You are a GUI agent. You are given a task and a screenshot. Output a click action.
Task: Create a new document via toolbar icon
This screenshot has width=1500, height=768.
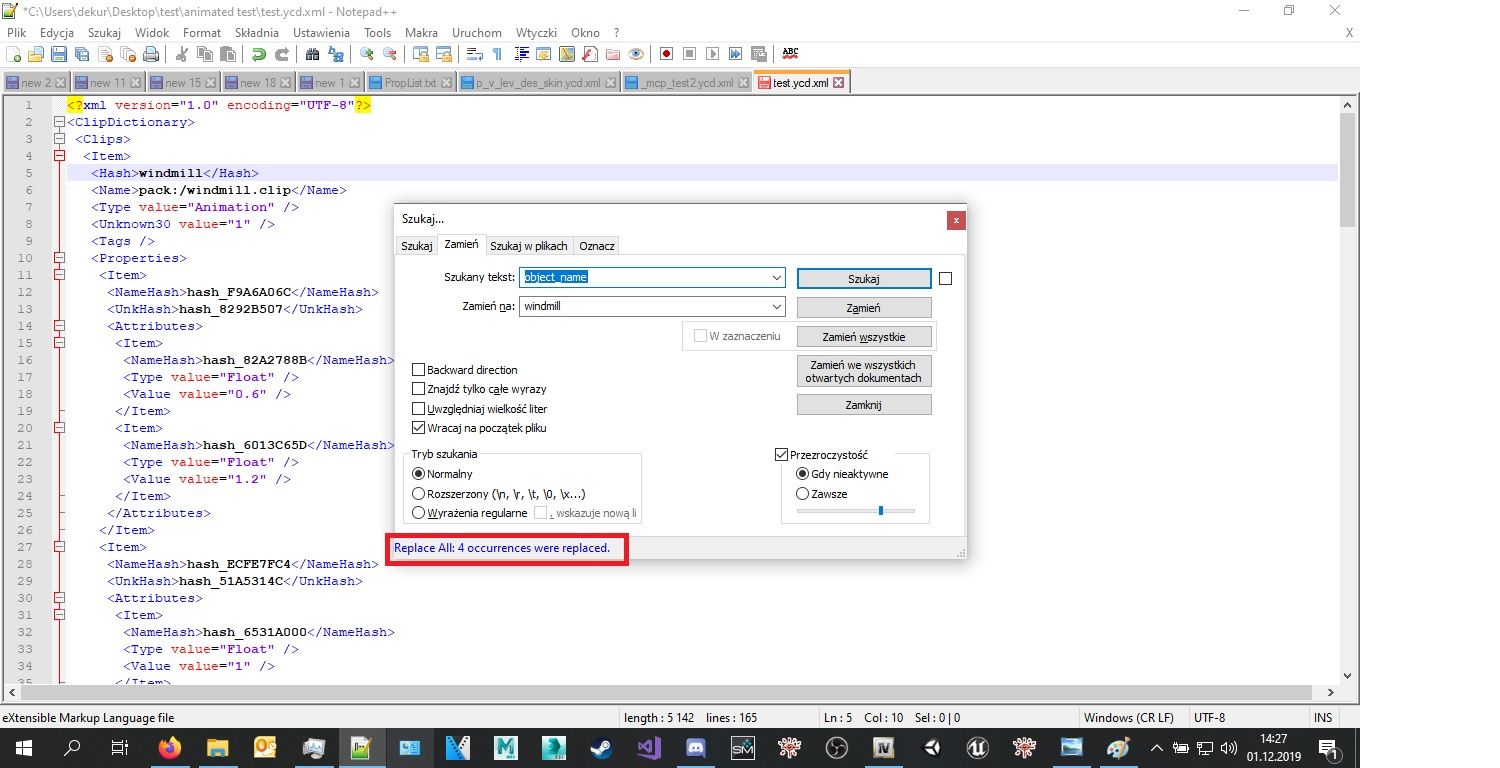[x=13, y=54]
